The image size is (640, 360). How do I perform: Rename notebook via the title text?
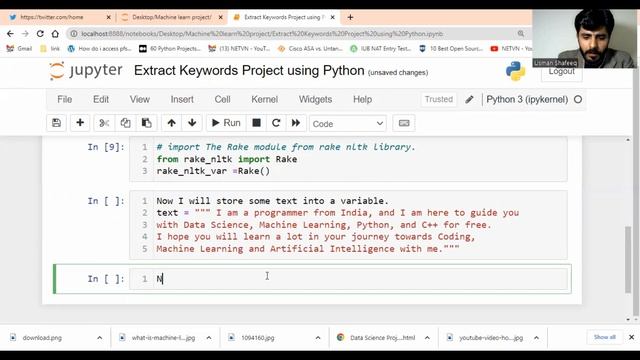coord(249,71)
